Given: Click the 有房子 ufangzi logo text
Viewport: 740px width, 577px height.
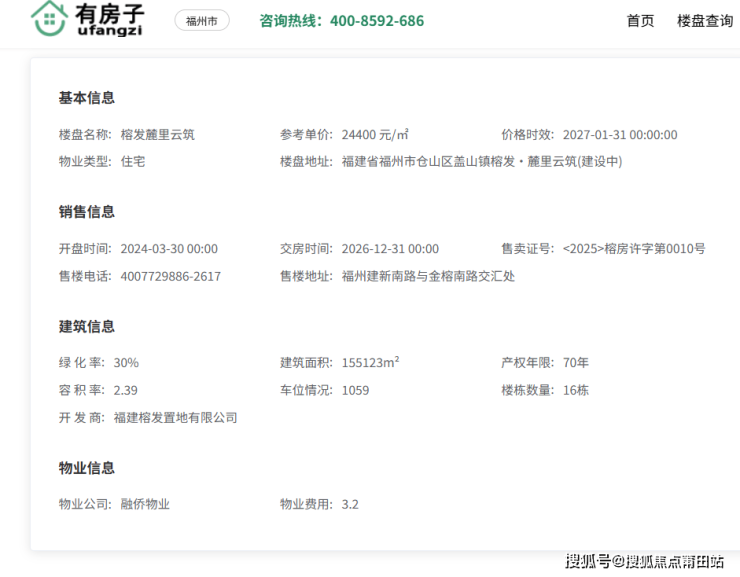Looking at the screenshot, I should tap(110, 19).
